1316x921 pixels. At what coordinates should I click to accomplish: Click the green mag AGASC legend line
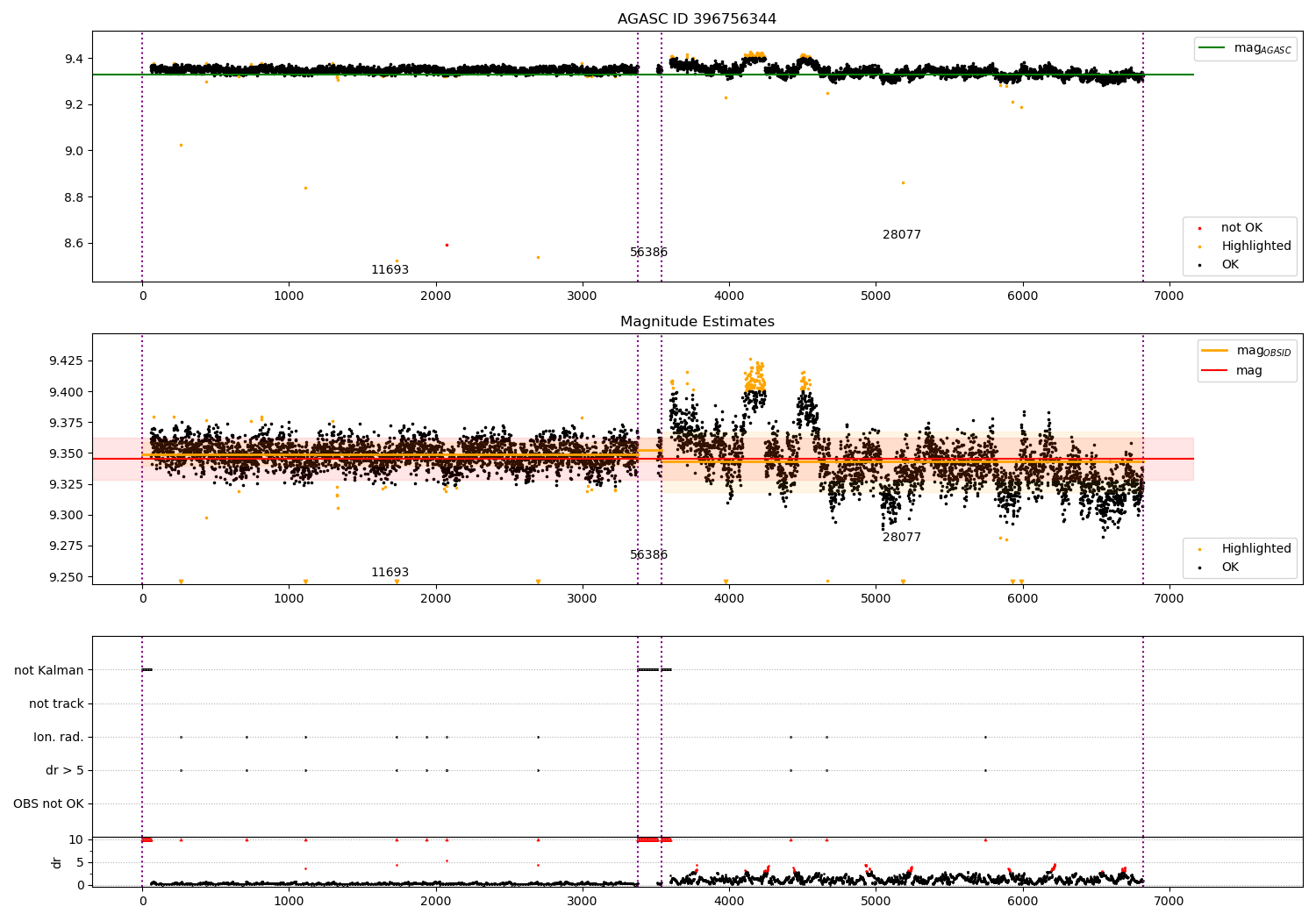pos(1212,48)
